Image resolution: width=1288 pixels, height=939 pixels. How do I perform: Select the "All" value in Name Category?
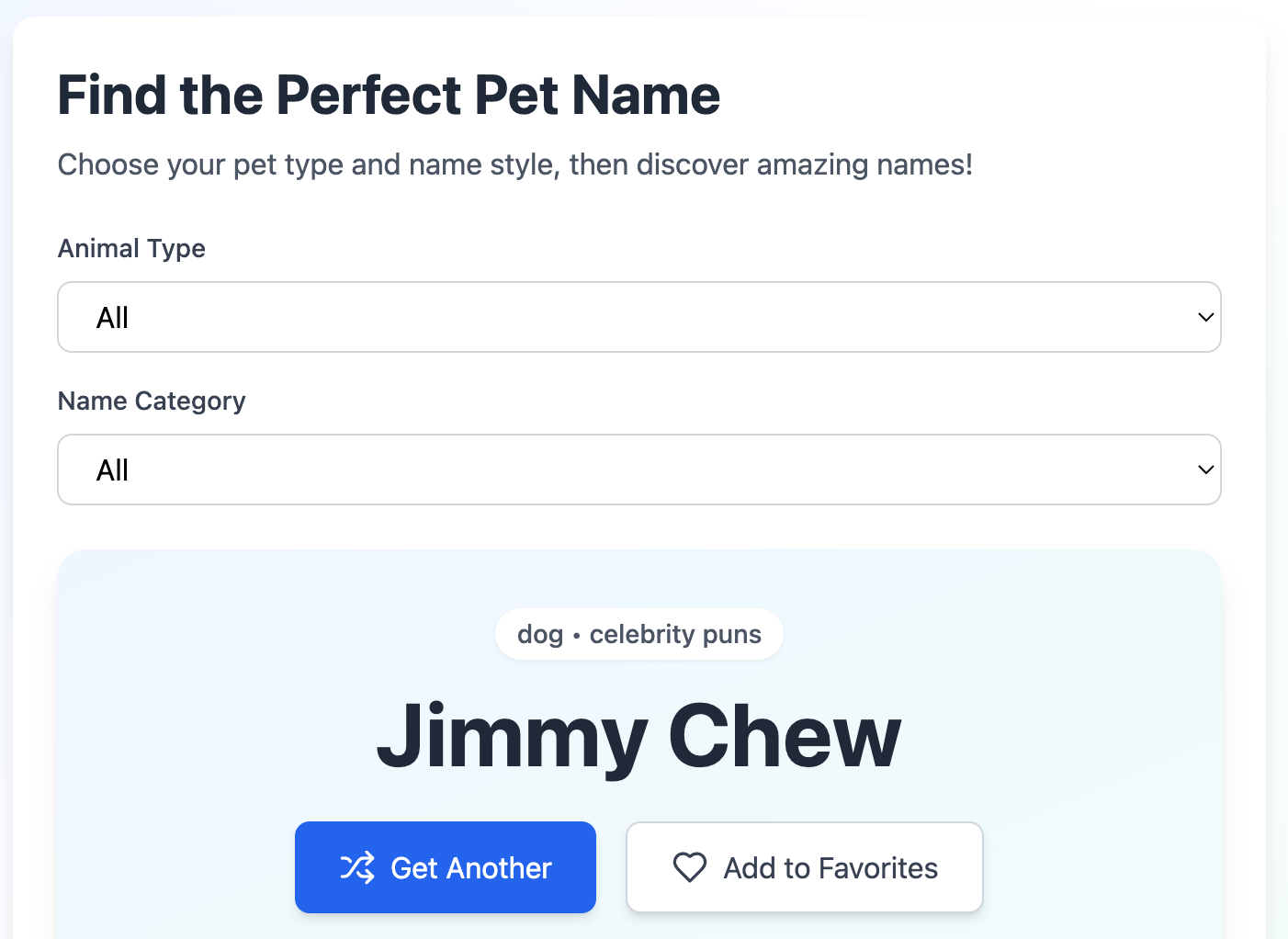pyautogui.click(x=112, y=470)
